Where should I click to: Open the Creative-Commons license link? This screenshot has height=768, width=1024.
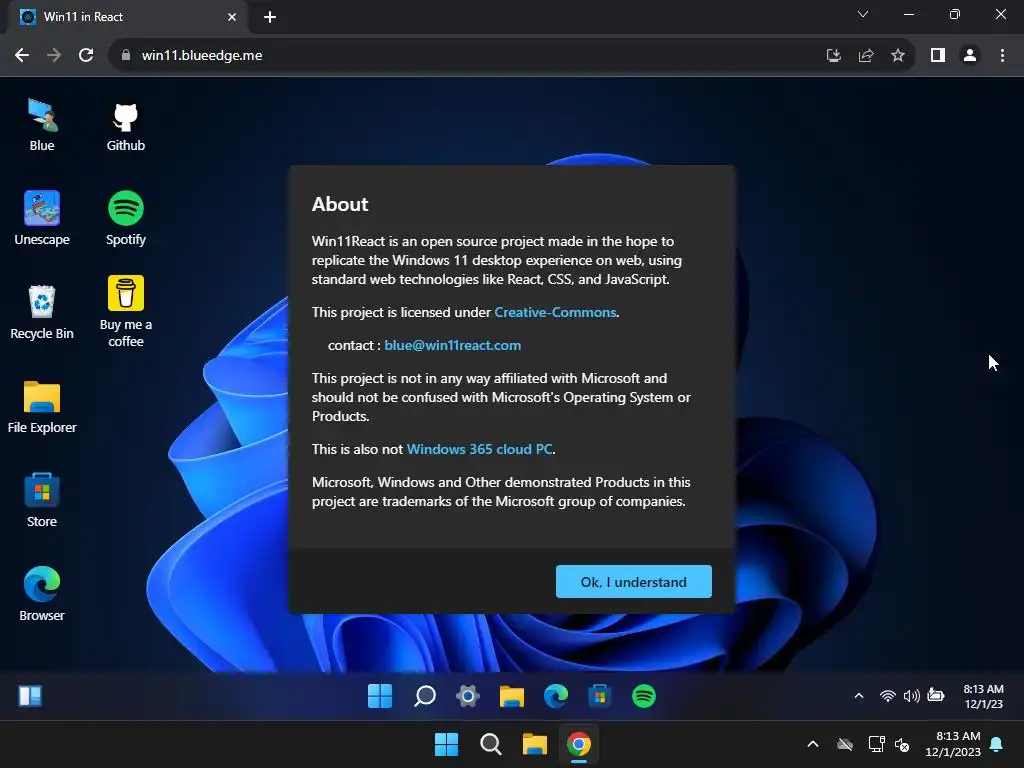[x=555, y=312]
